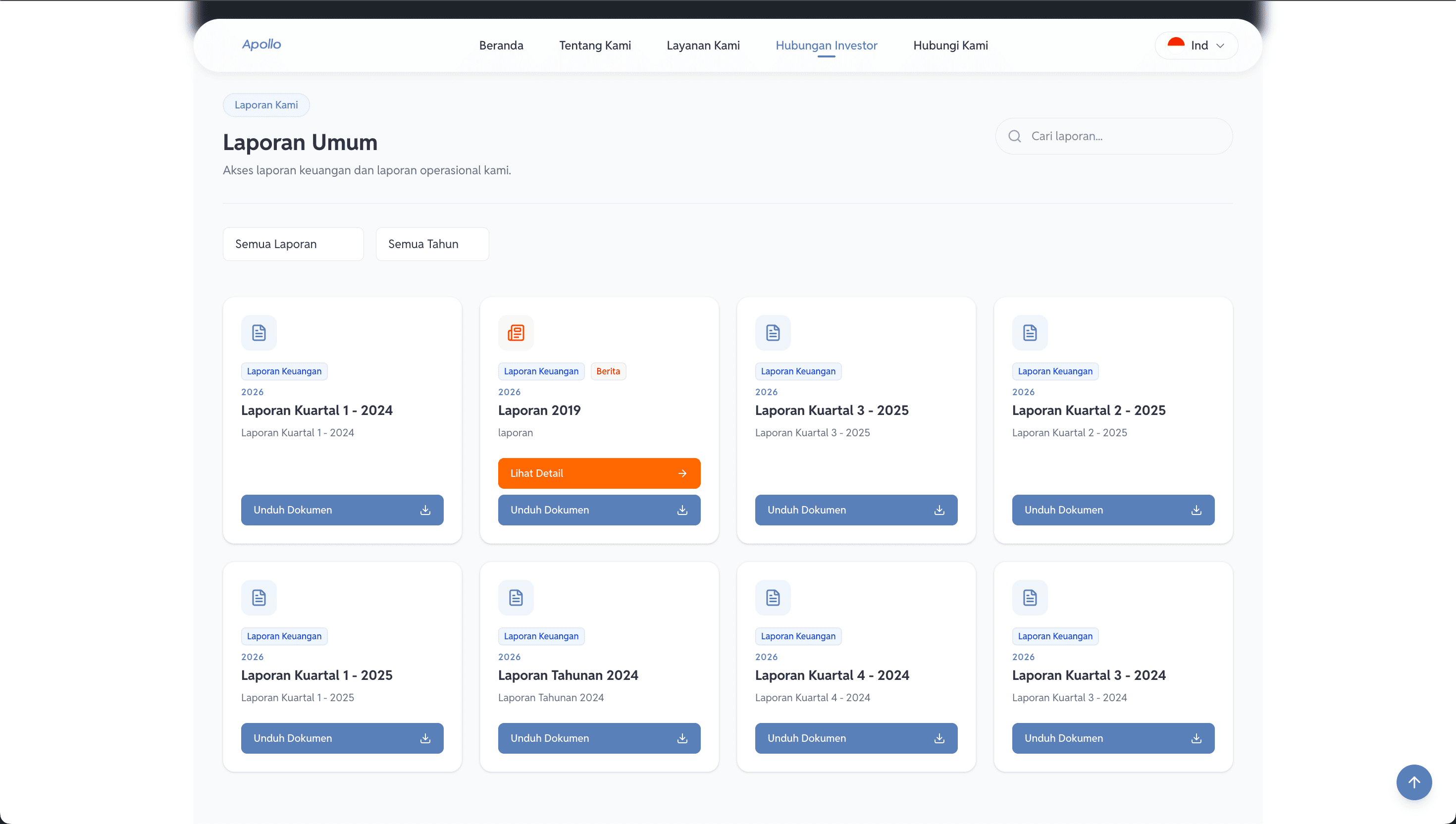
Task: Download Laporan Kuartal 2 - 2025 document
Action: pos(1113,510)
